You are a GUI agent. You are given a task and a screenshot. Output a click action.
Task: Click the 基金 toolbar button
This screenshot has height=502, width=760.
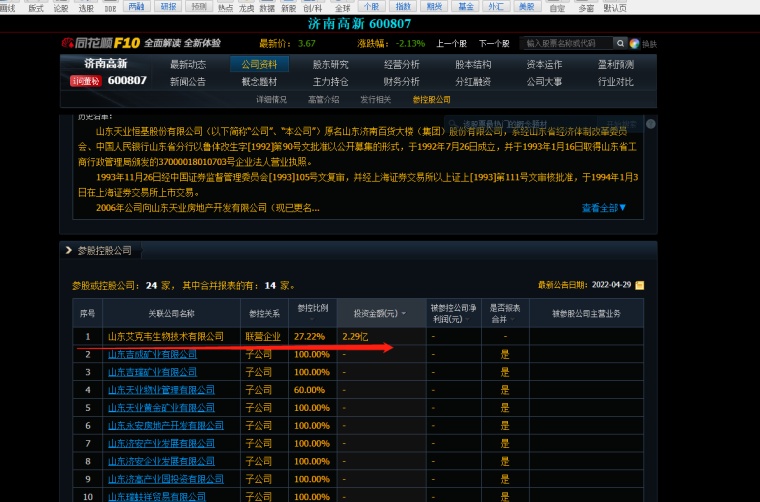click(465, 6)
